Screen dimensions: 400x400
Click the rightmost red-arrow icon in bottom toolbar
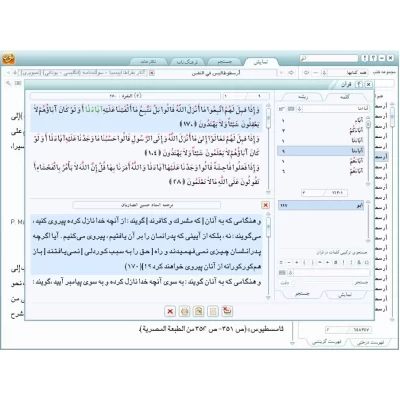pos(227,311)
